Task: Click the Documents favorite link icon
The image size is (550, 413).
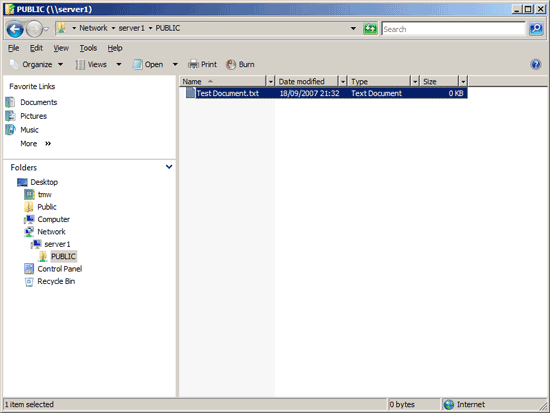Action: pos(11,102)
